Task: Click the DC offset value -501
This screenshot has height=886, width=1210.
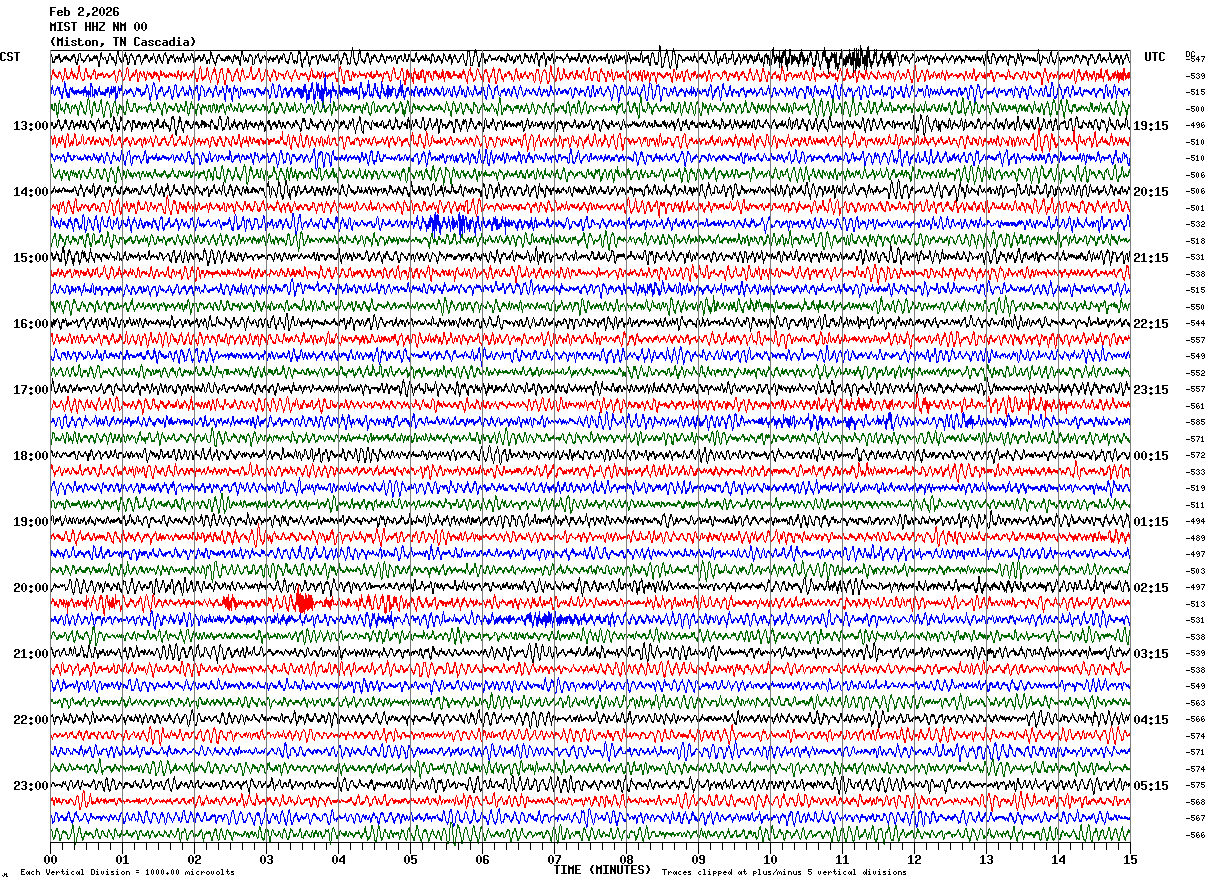Action: tap(1195, 208)
